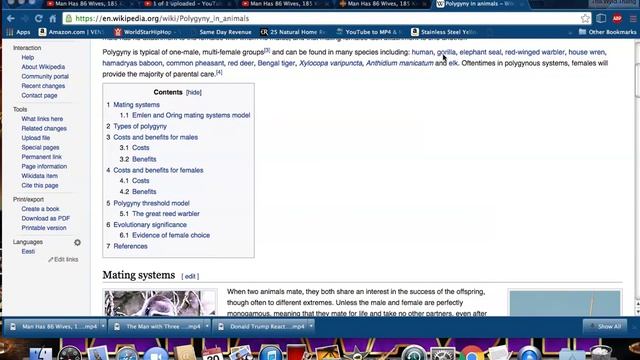Select Download as PDF in sidebar
The width and height of the screenshot is (640, 360).
click(46, 219)
